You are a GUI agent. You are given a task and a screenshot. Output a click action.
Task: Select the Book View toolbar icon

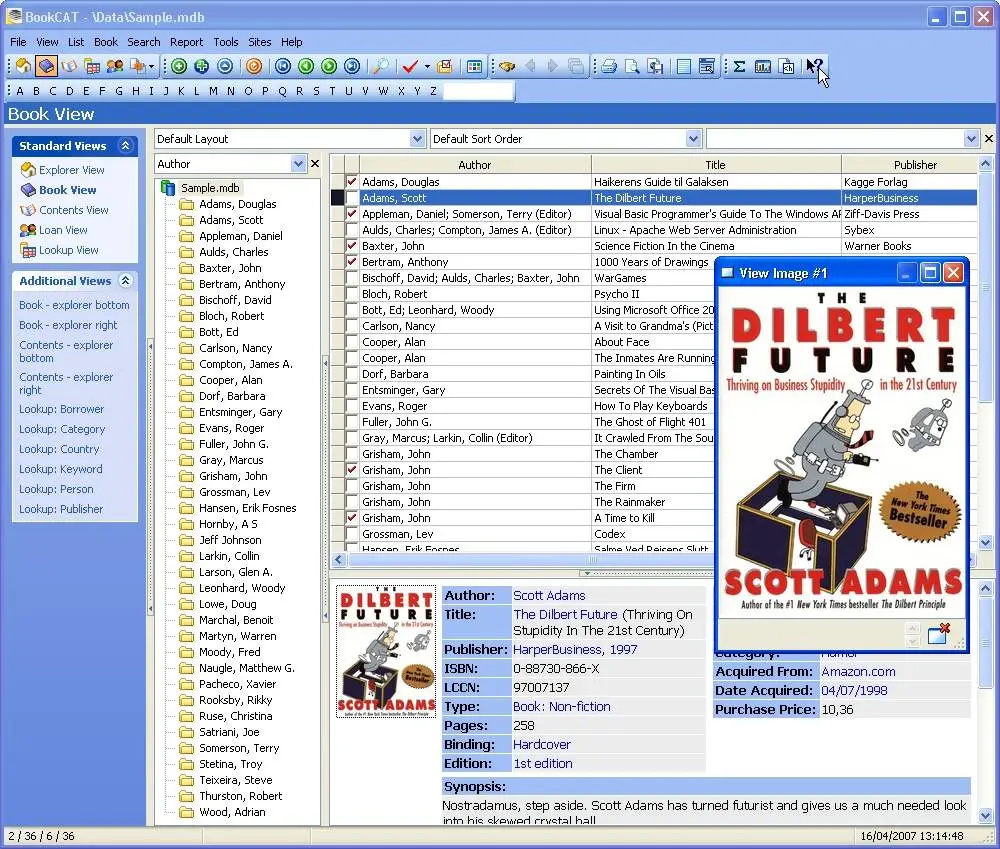pos(46,66)
